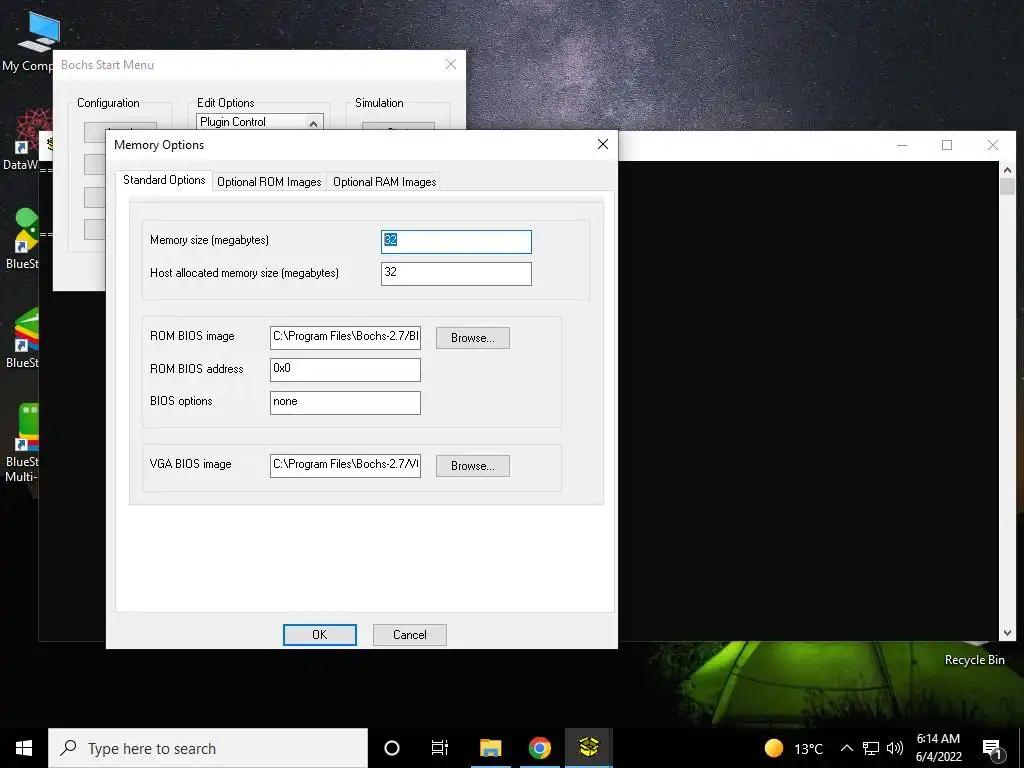Open File Explorer from the taskbar
The height and width of the screenshot is (768, 1024).
click(490, 748)
